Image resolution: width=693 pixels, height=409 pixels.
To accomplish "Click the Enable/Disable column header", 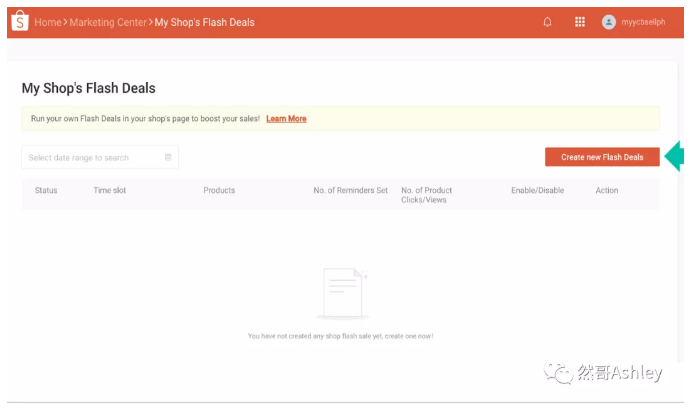I will [537, 190].
